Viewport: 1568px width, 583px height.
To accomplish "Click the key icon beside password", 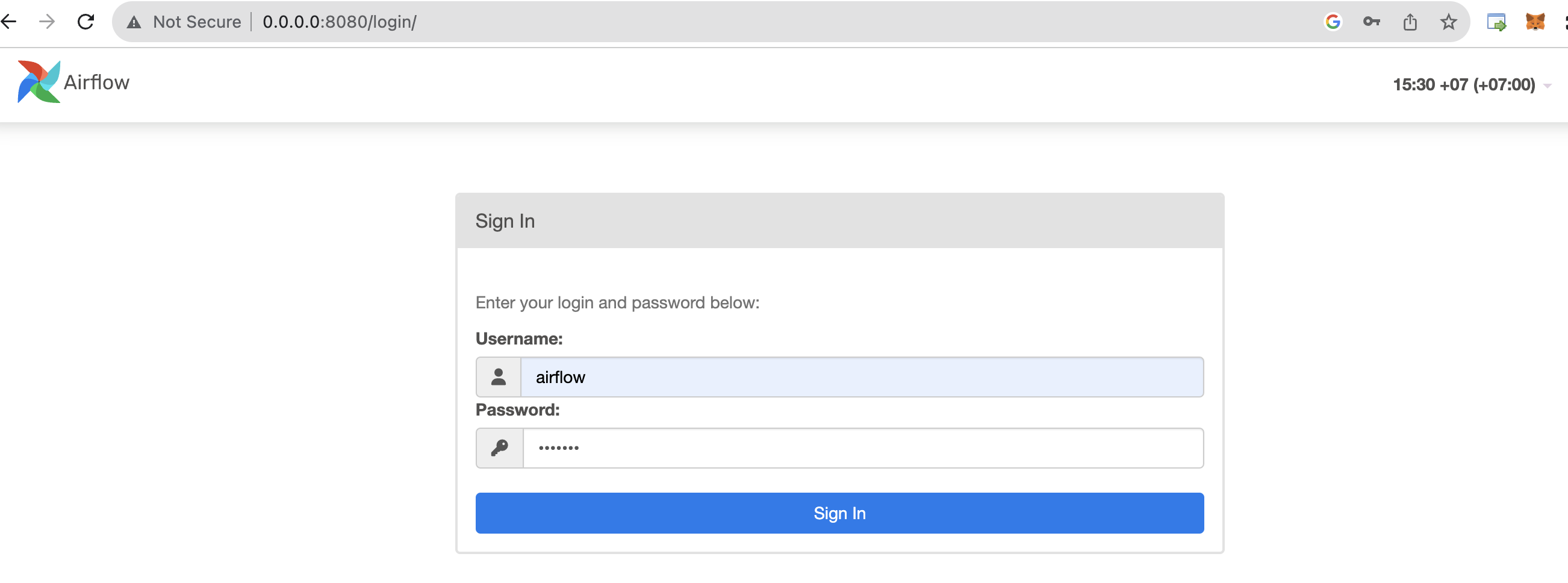I will click(499, 448).
